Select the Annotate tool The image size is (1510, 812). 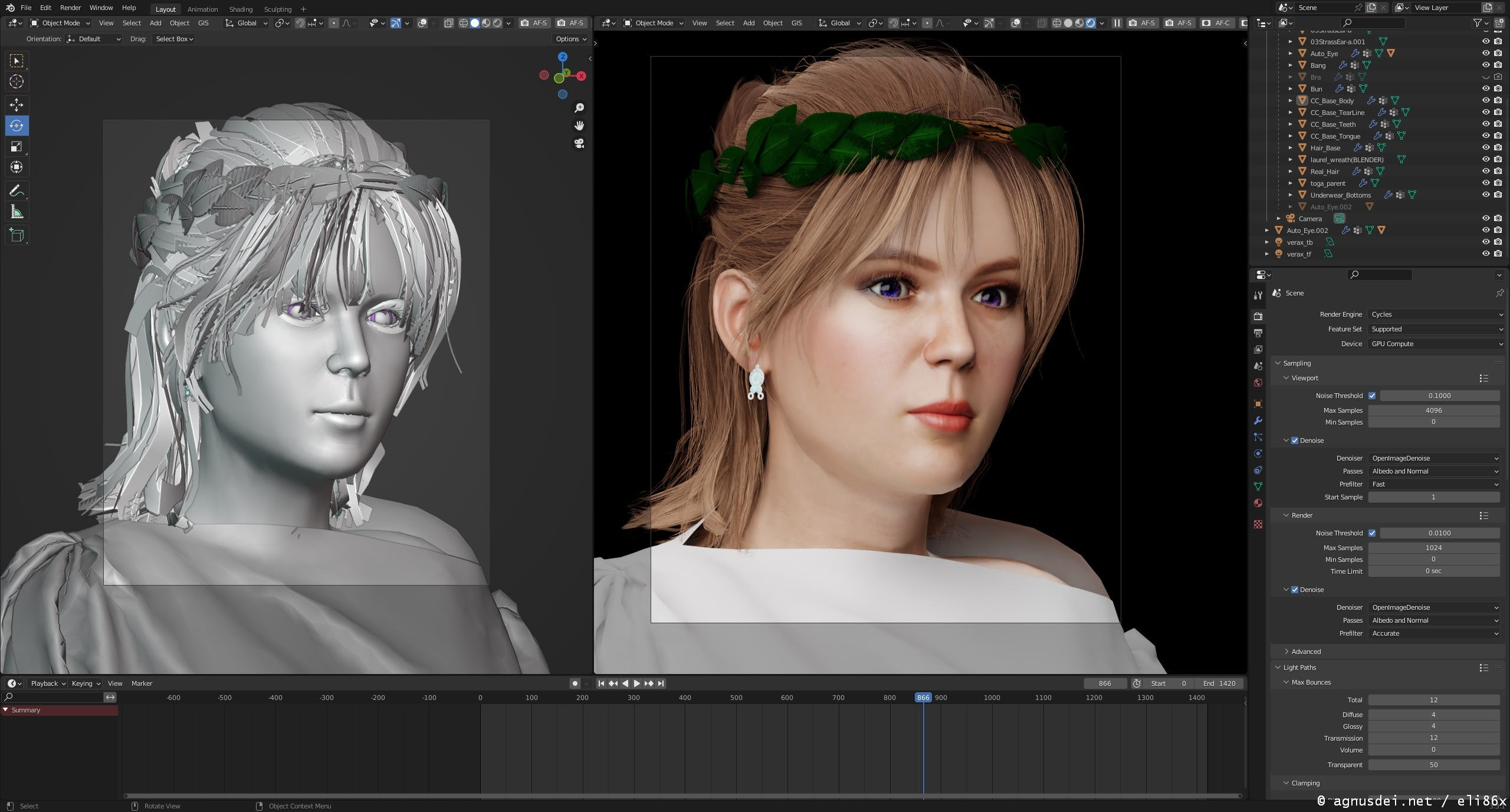pos(17,191)
